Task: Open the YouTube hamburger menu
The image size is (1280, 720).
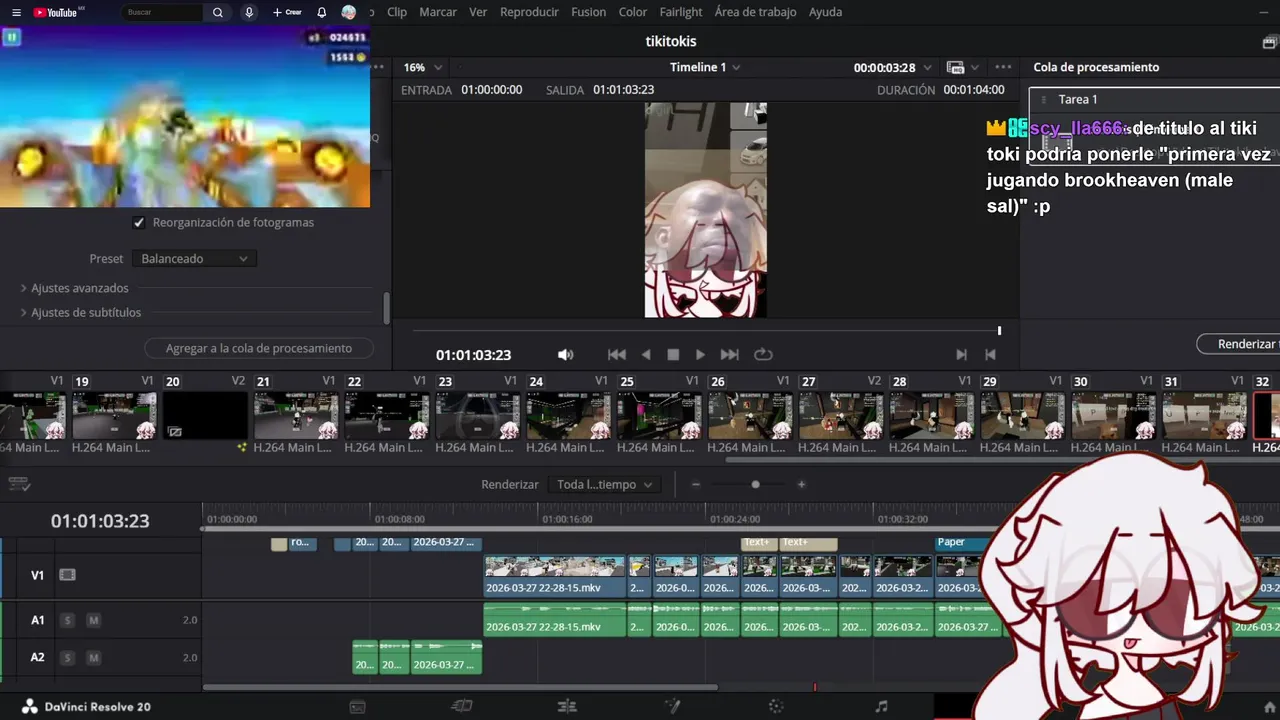Action: click(16, 12)
